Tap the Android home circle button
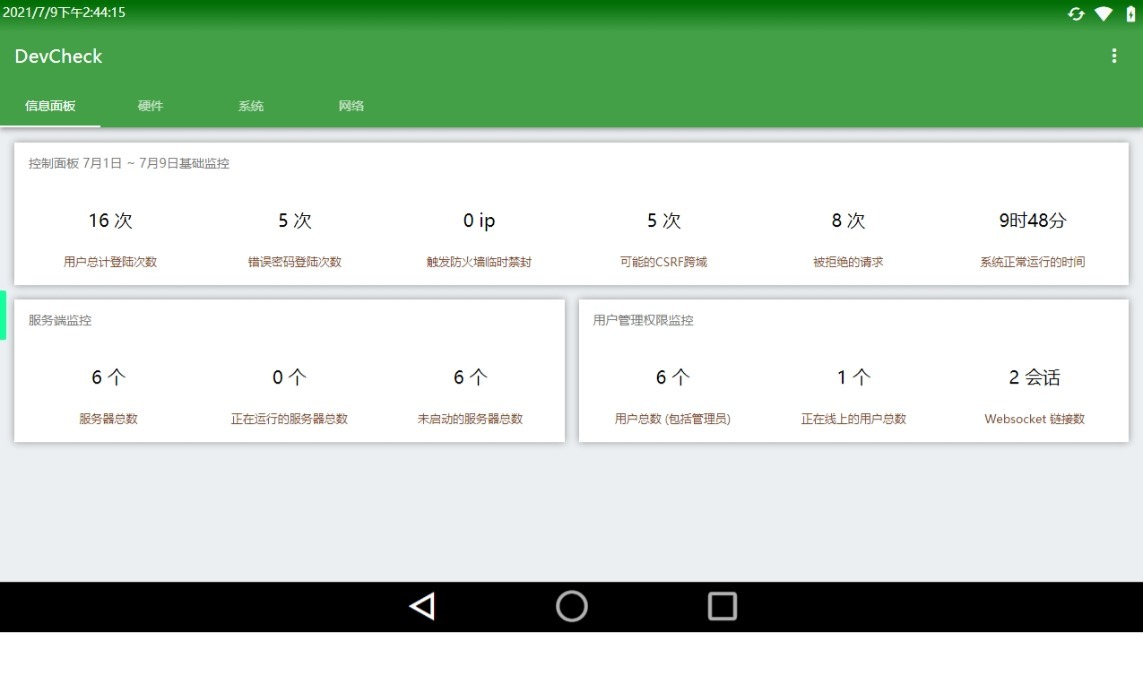Image resolution: width=1143 pixels, height=682 pixels. tap(572, 606)
